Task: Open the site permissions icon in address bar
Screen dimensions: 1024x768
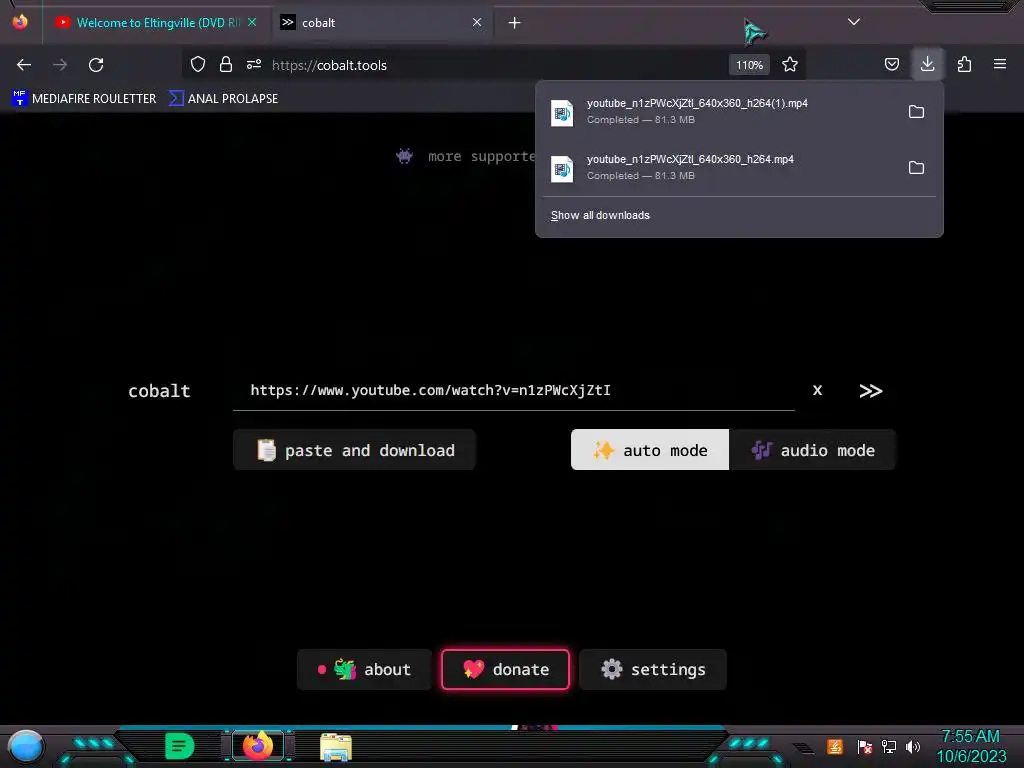Action: click(x=254, y=65)
